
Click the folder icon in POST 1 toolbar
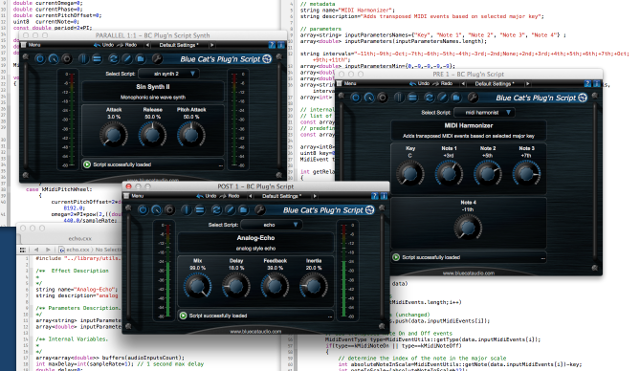243,210
